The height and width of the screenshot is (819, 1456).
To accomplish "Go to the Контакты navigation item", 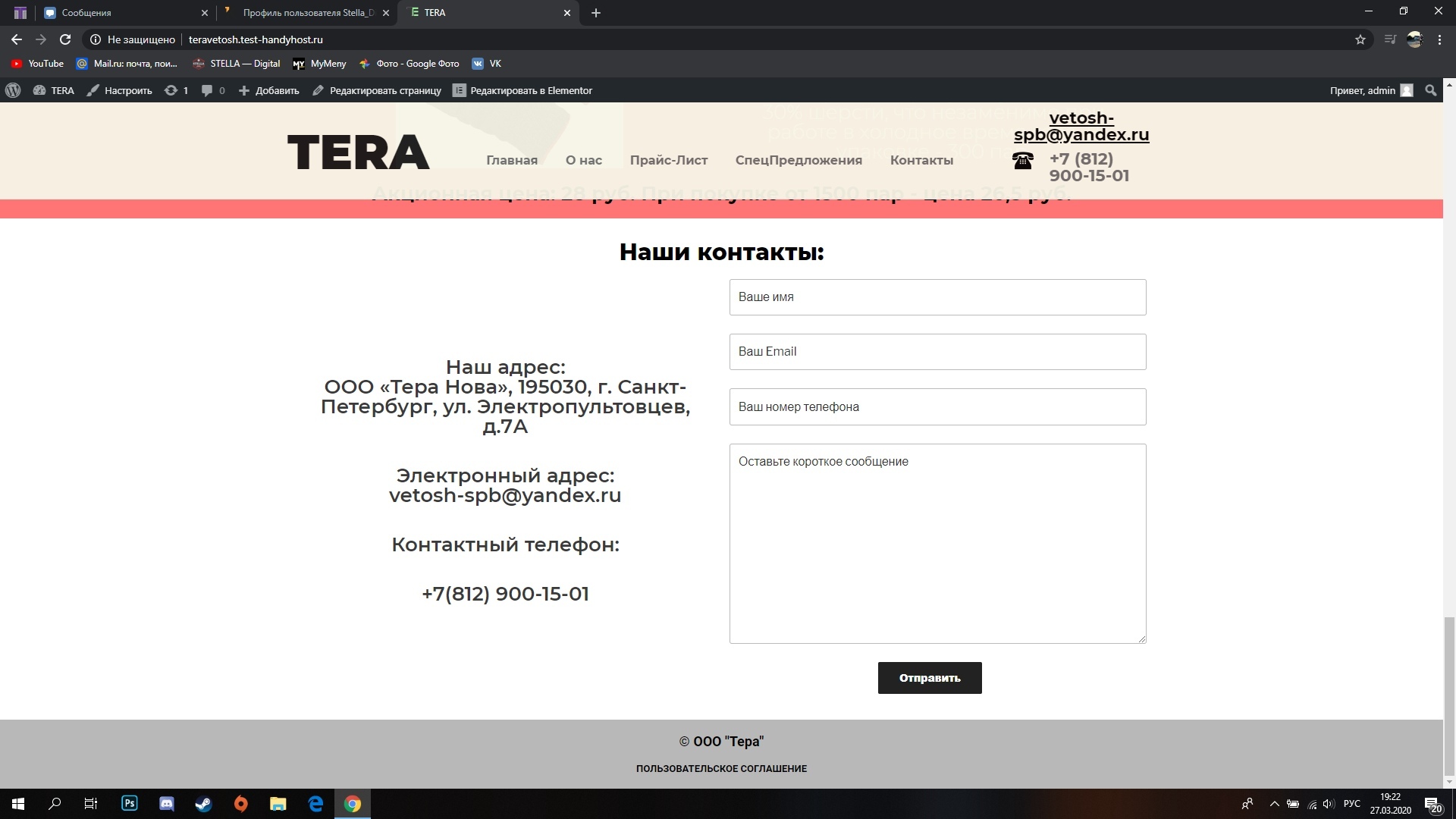I will pyautogui.click(x=921, y=160).
